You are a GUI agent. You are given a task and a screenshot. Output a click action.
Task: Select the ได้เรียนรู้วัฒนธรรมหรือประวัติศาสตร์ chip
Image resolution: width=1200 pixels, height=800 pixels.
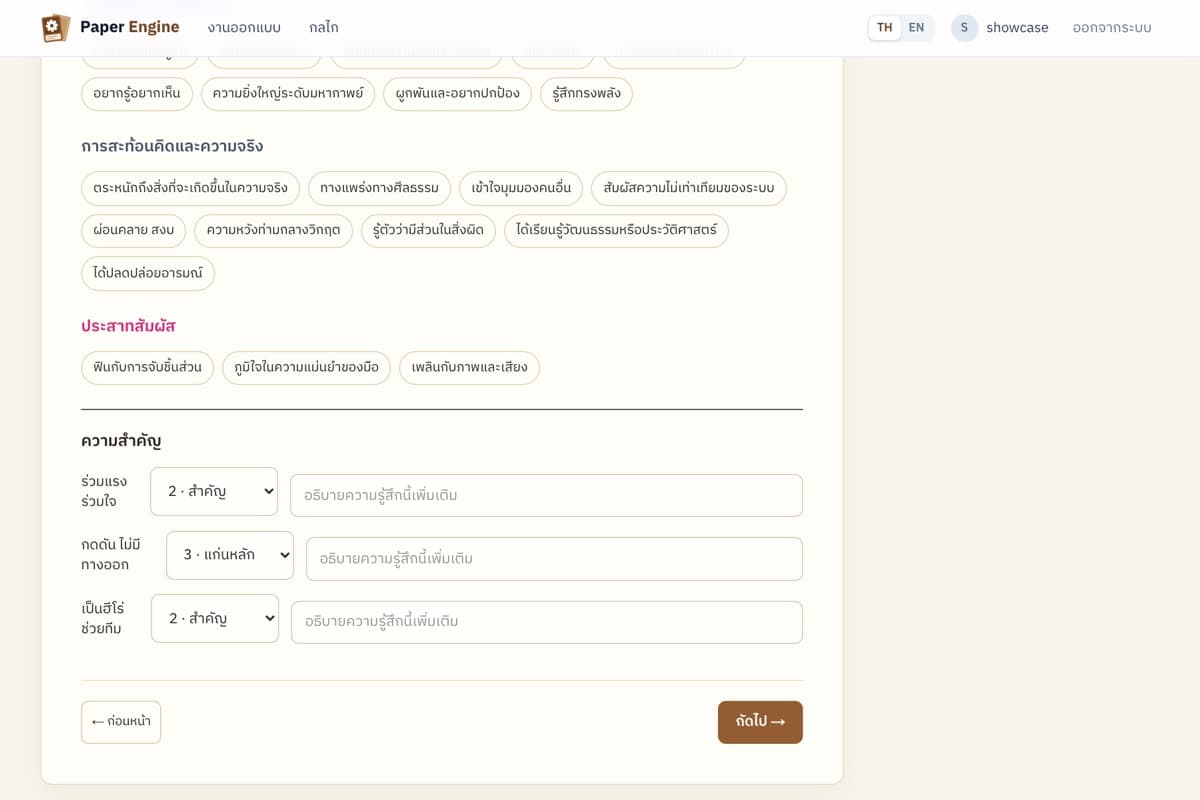[x=617, y=231]
